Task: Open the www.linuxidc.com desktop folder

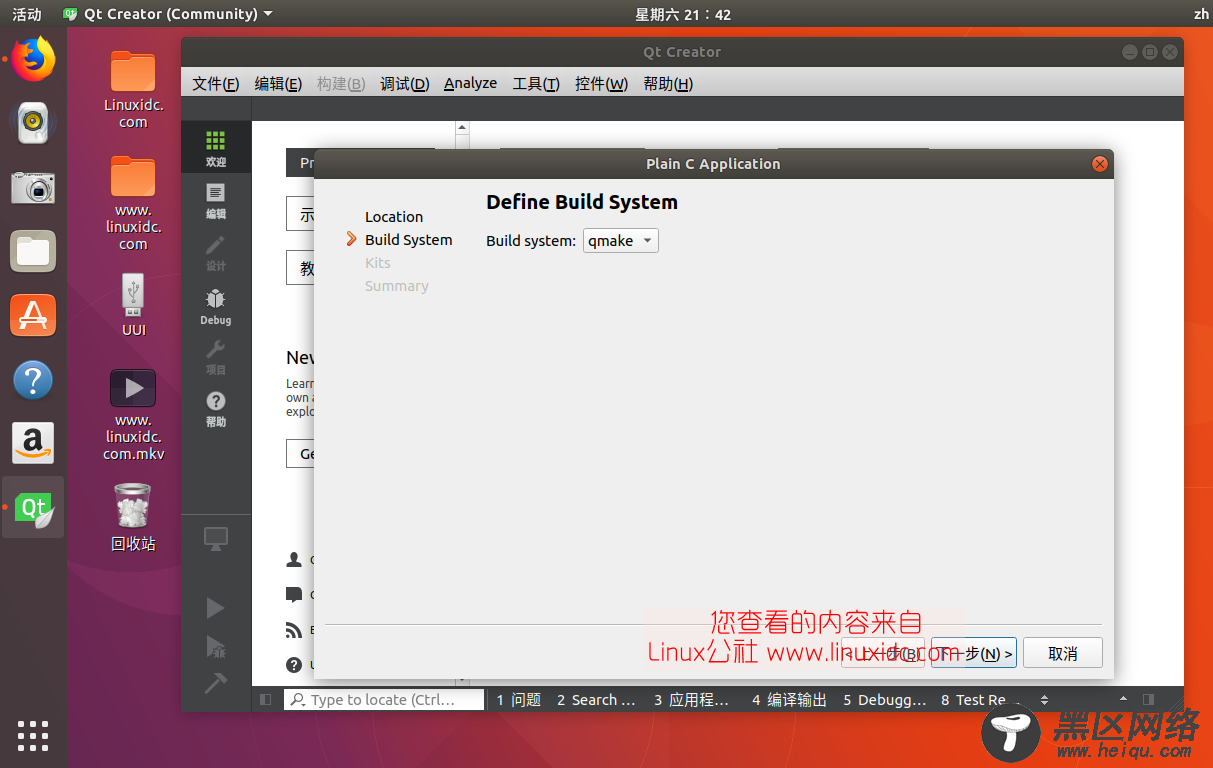Action: pyautogui.click(x=133, y=203)
